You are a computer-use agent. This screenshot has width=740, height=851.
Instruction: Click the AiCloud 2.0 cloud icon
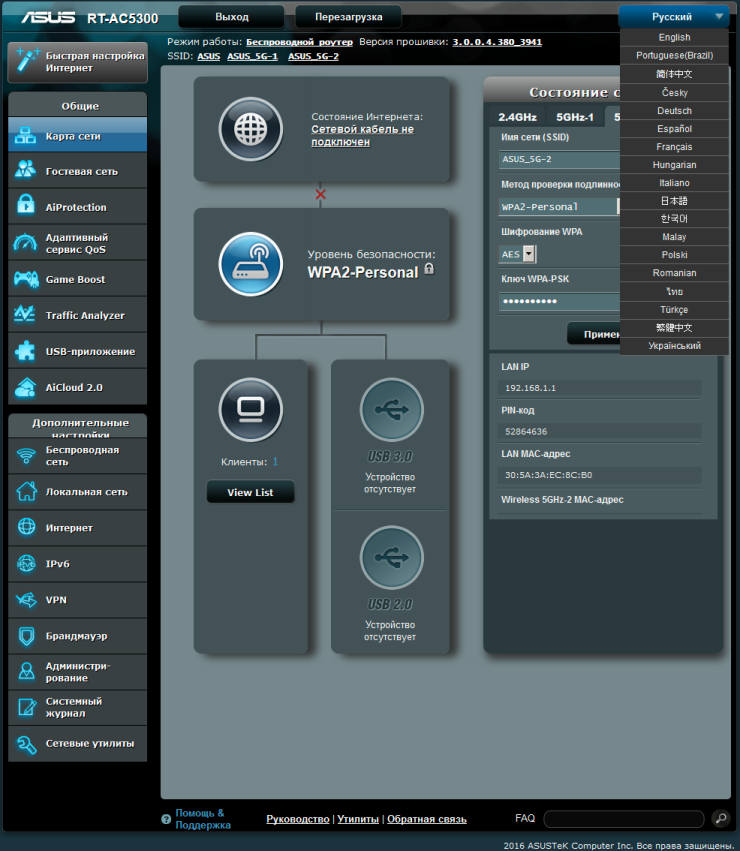26,387
